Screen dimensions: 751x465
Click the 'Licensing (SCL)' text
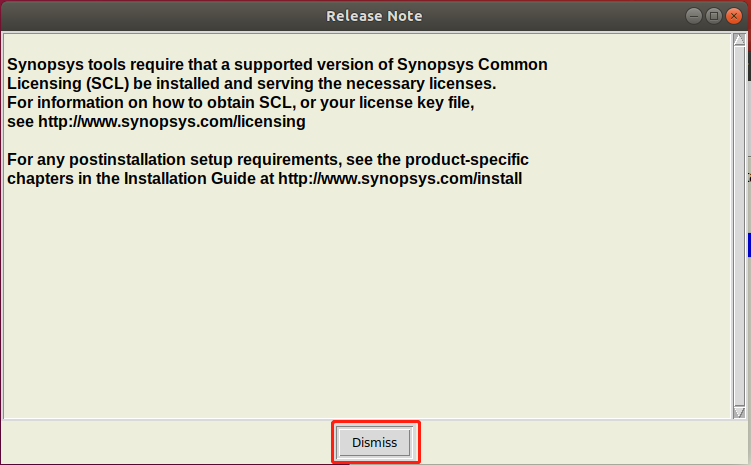[68, 84]
